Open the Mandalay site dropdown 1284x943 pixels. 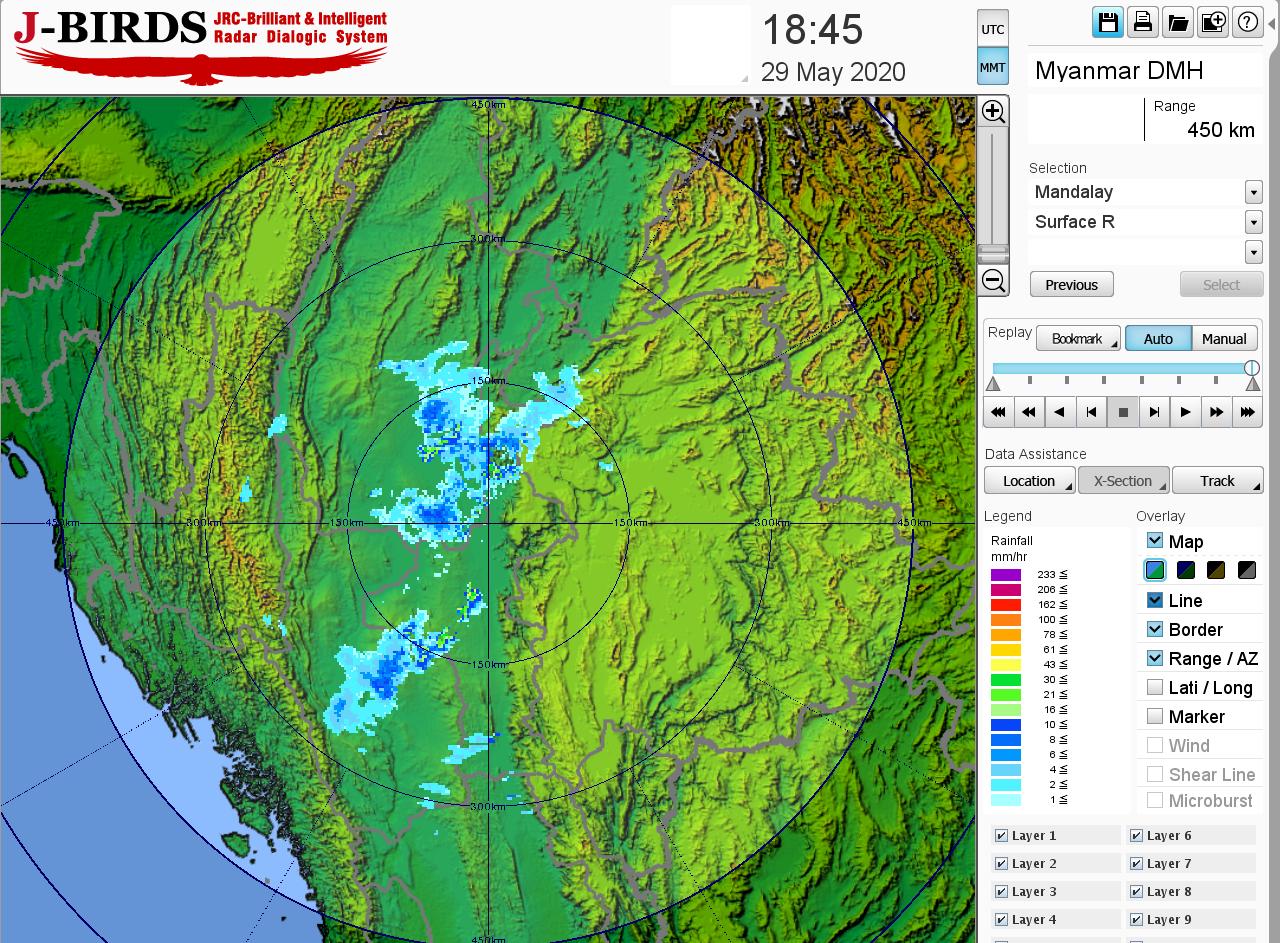coord(1253,192)
